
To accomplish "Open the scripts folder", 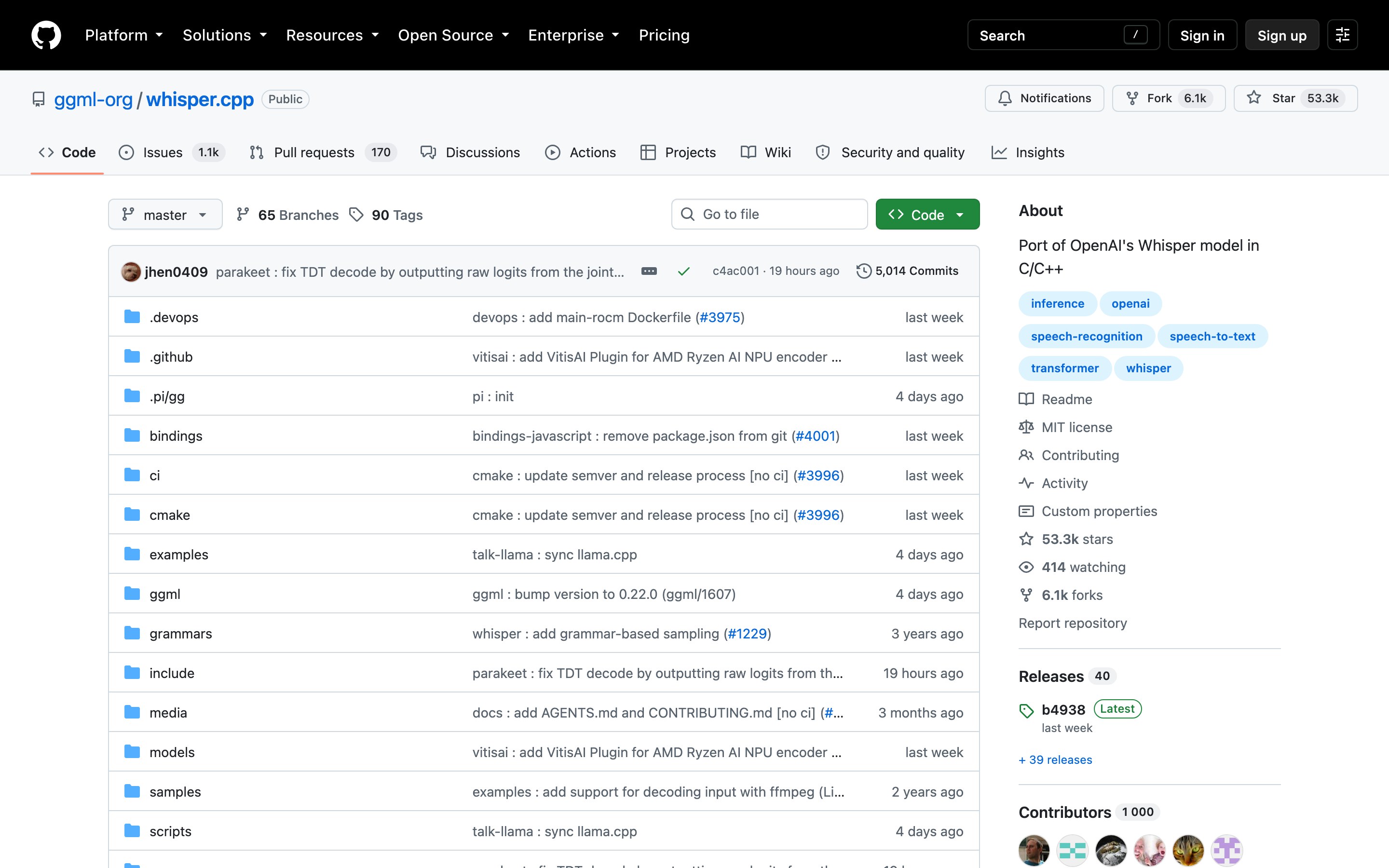I will click(x=170, y=831).
